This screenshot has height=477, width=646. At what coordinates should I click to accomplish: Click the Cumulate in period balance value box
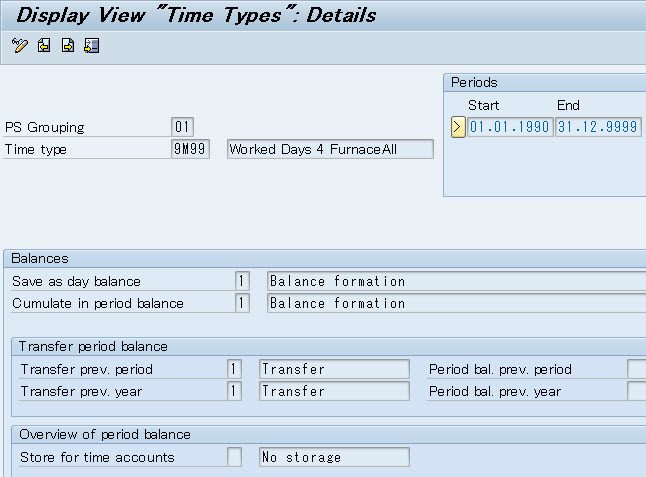[x=241, y=303]
